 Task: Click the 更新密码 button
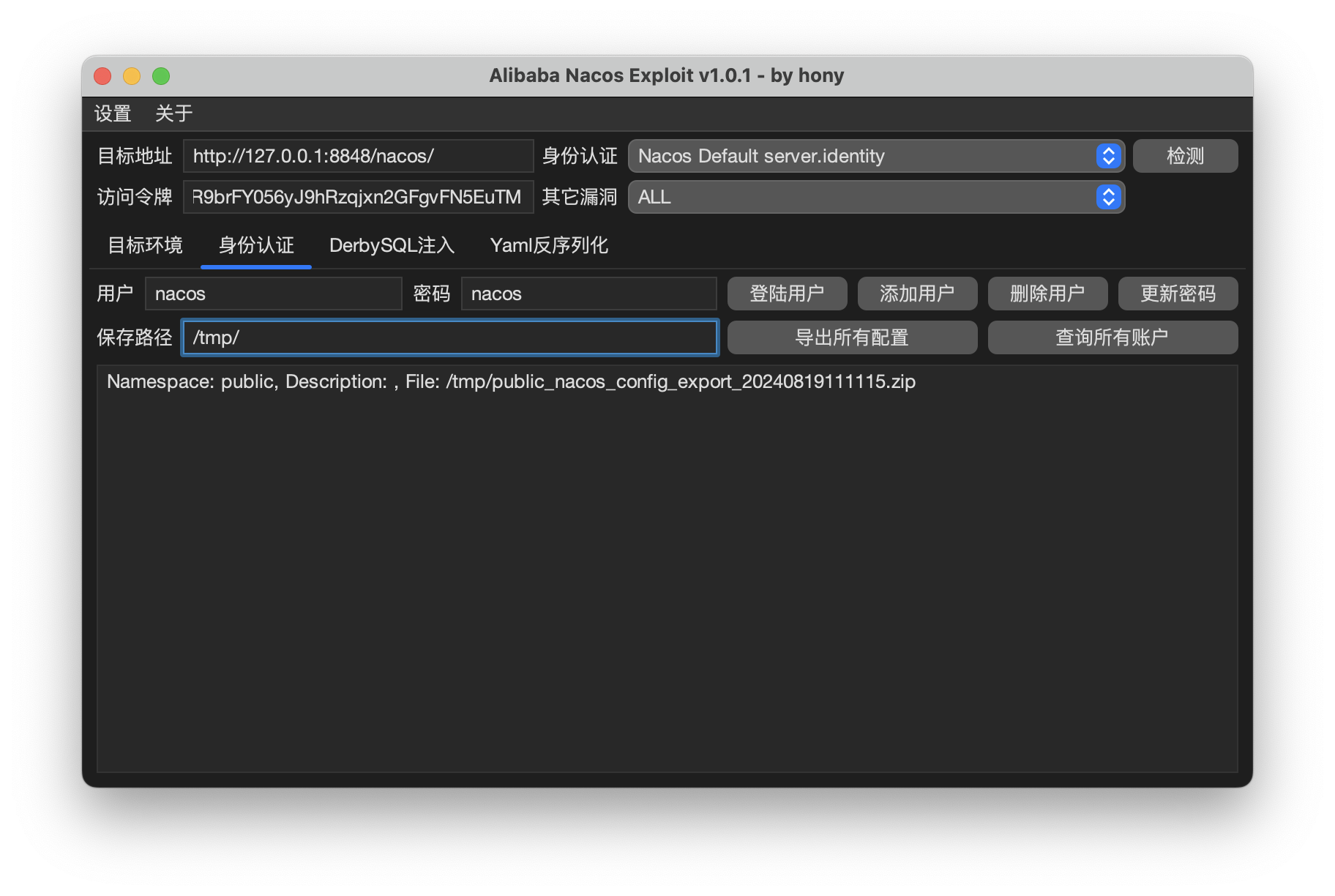[1178, 294]
